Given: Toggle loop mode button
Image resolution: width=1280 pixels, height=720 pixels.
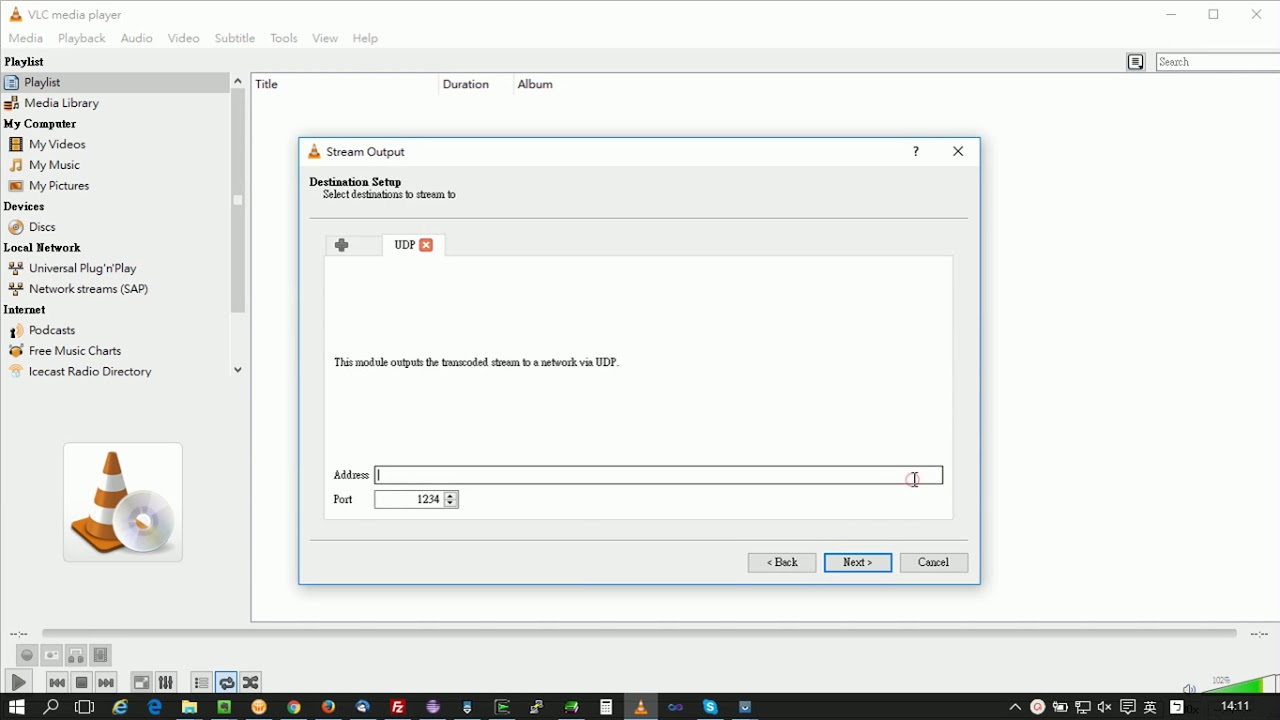Looking at the screenshot, I should point(226,682).
